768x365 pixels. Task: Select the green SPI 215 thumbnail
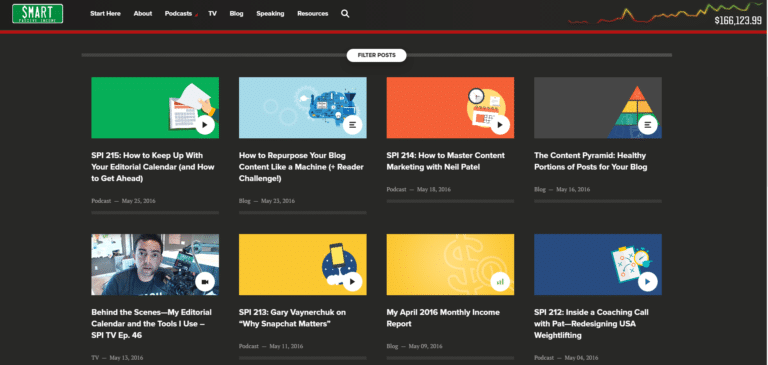155,108
